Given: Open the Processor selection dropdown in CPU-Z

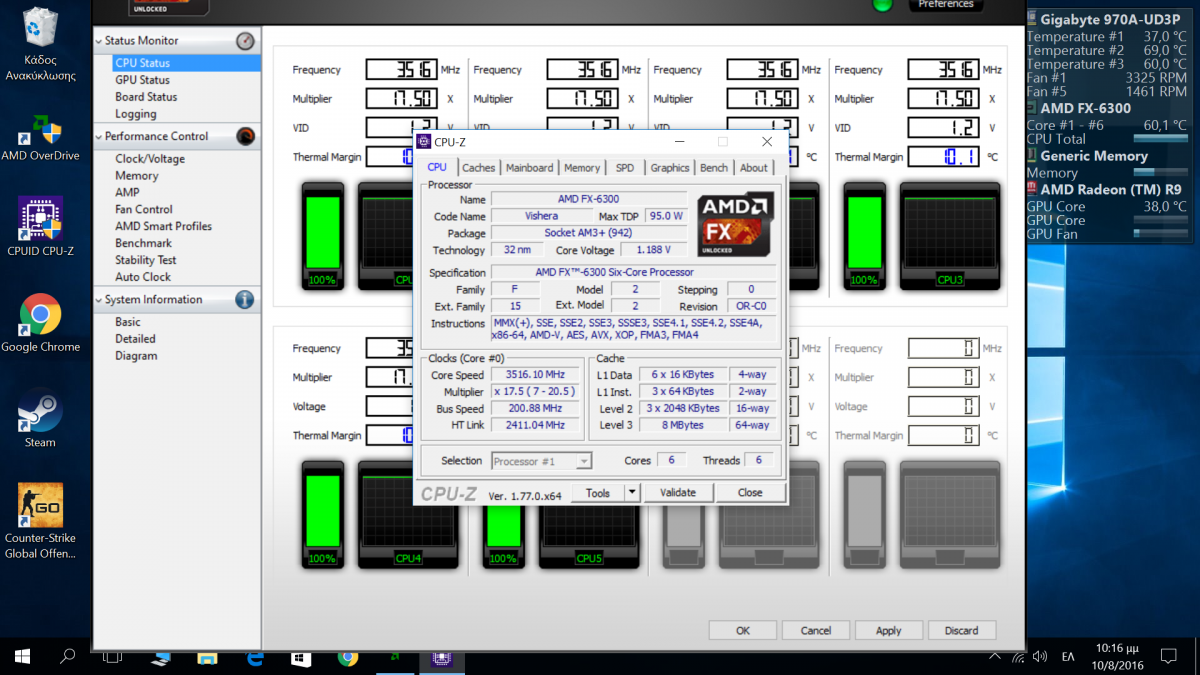Looking at the screenshot, I should point(542,461).
